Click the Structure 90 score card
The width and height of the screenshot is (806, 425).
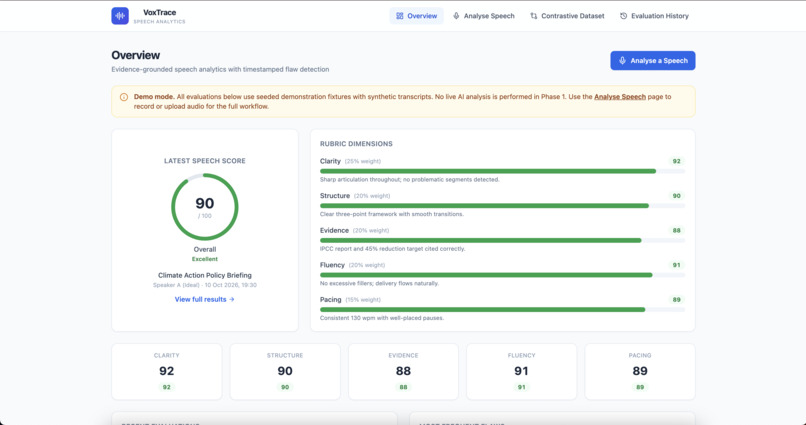pos(285,372)
